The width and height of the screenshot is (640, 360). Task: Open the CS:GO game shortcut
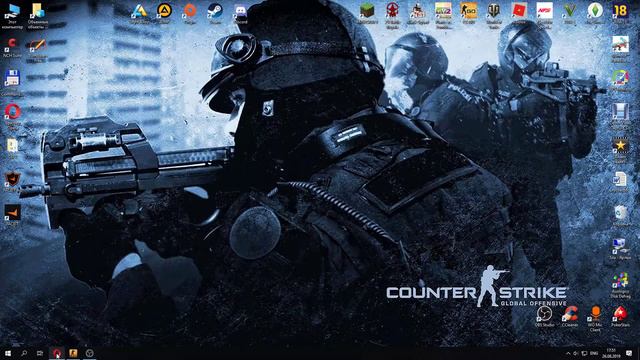[x=469, y=13]
